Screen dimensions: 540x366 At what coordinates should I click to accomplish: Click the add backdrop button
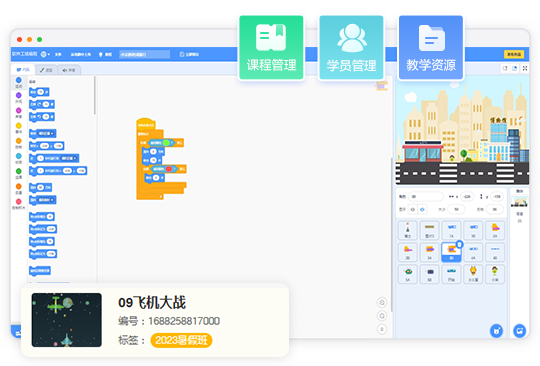click(519, 331)
